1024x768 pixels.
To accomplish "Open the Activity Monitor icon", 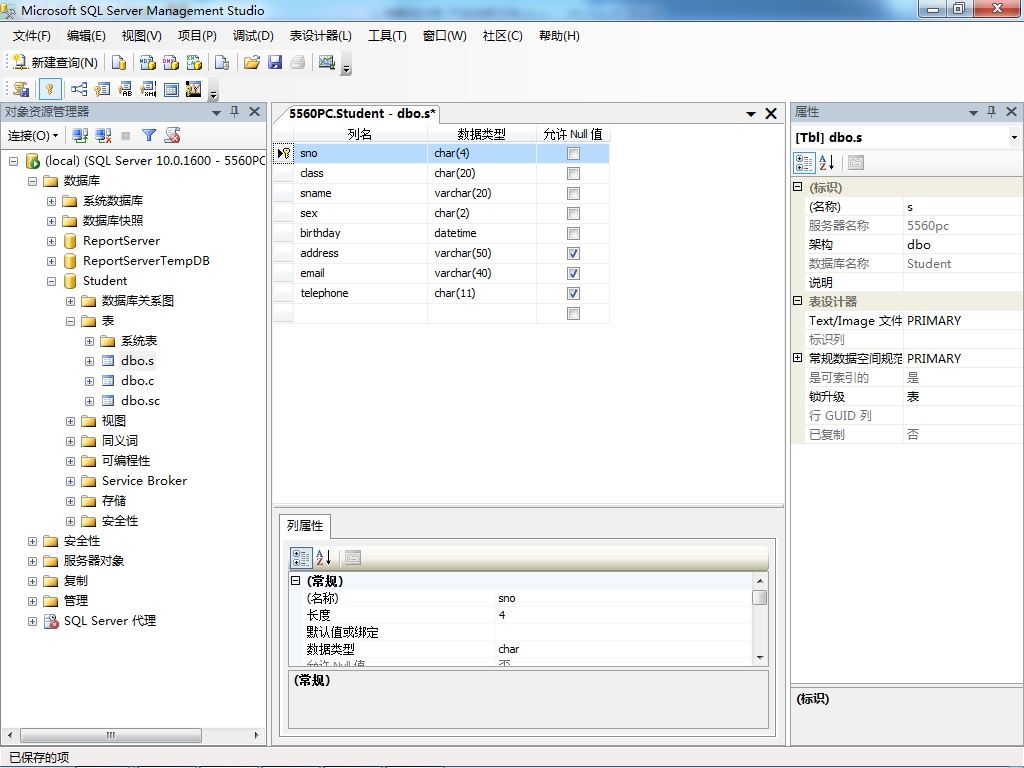I will pos(327,63).
